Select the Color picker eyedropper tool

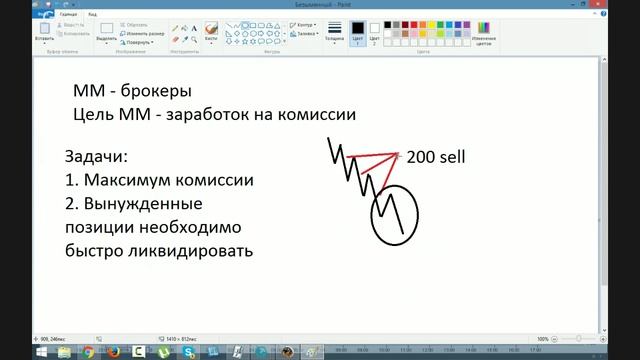click(x=184, y=40)
